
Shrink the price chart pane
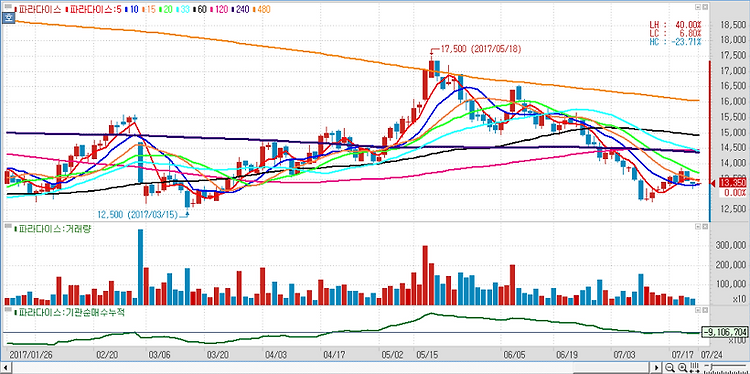[x=698, y=7]
